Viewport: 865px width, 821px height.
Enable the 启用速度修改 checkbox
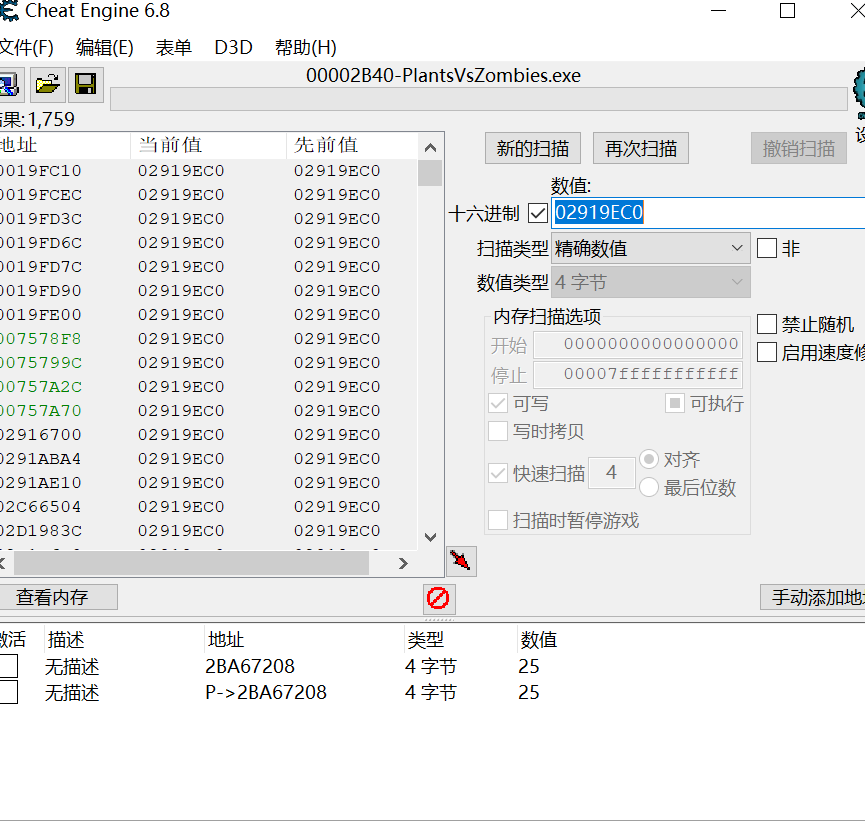tap(767, 352)
